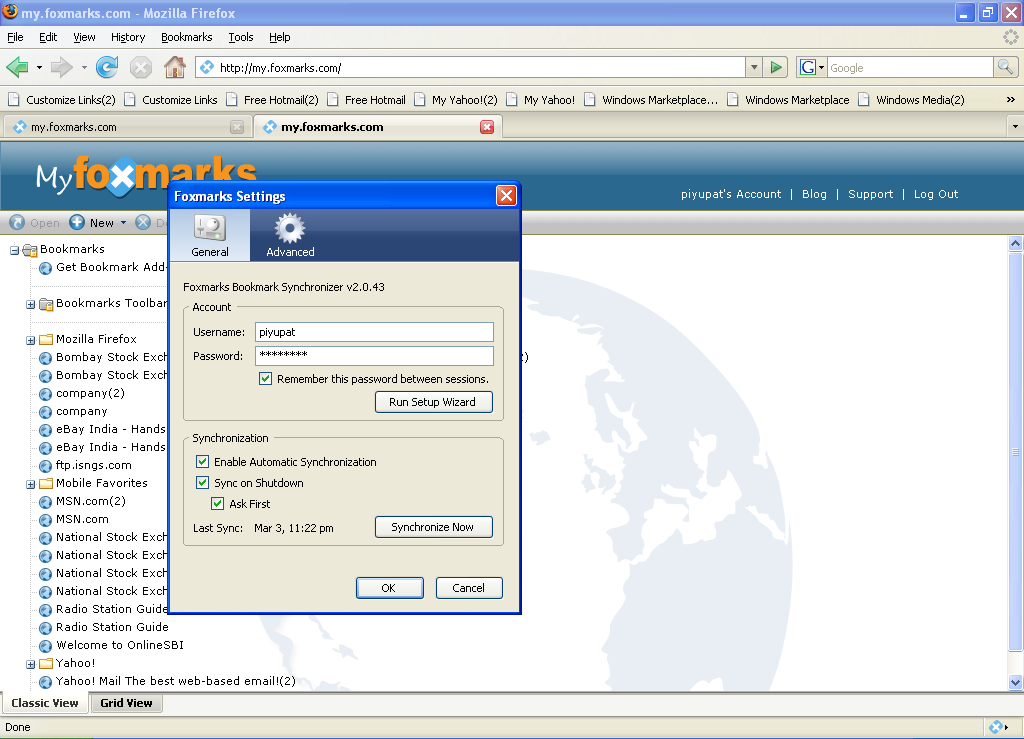Open the URL history dropdown
This screenshot has height=739, width=1024.
pyautogui.click(x=754, y=67)
